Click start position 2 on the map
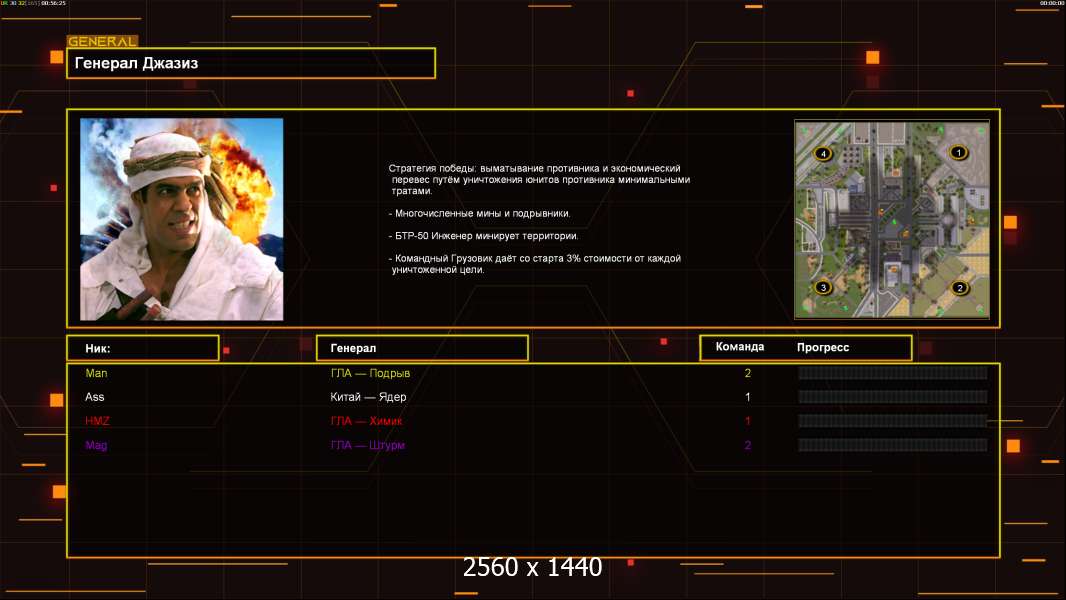 click(960, 288)
